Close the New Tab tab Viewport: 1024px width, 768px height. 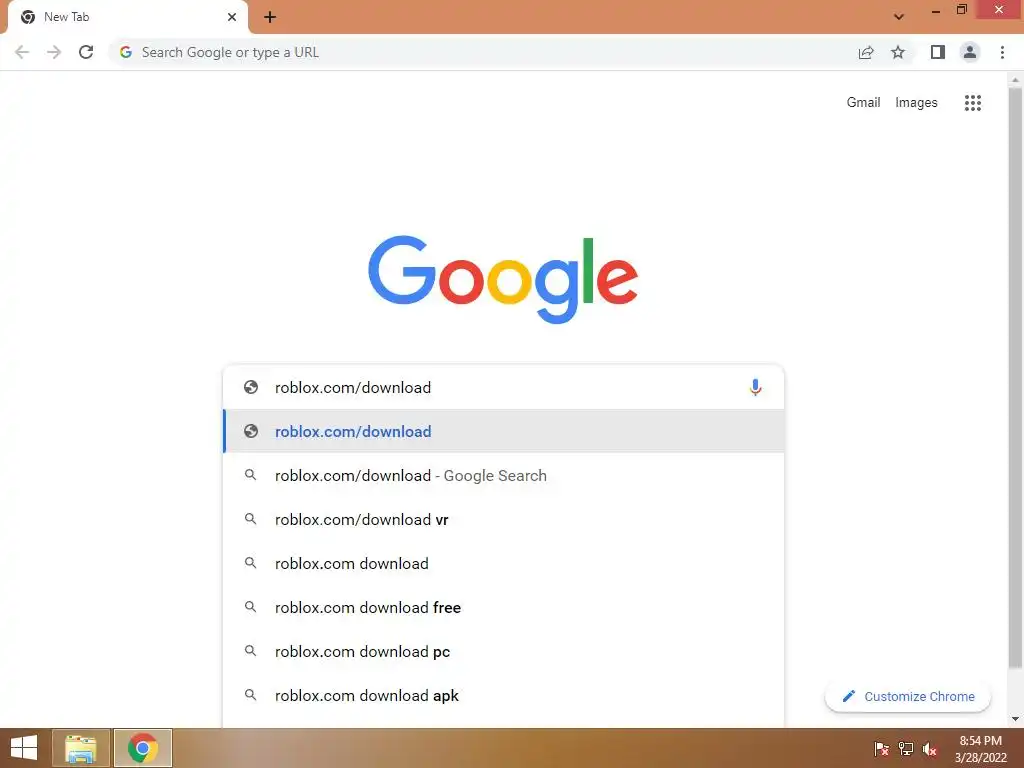pos(232,17)
